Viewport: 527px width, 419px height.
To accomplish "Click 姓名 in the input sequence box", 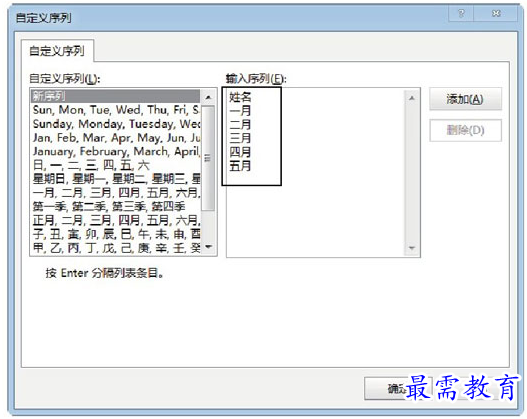I will pyautogui.click(x=240, y=97).
